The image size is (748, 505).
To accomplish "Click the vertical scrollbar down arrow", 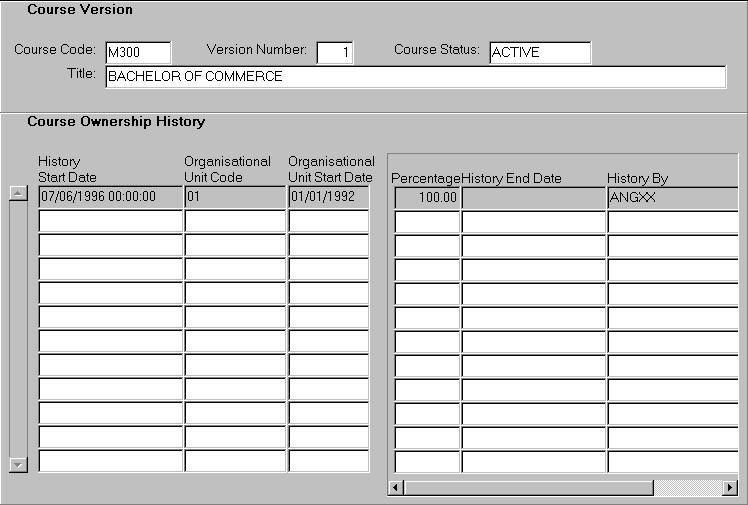I will click(x=17, y=465).
